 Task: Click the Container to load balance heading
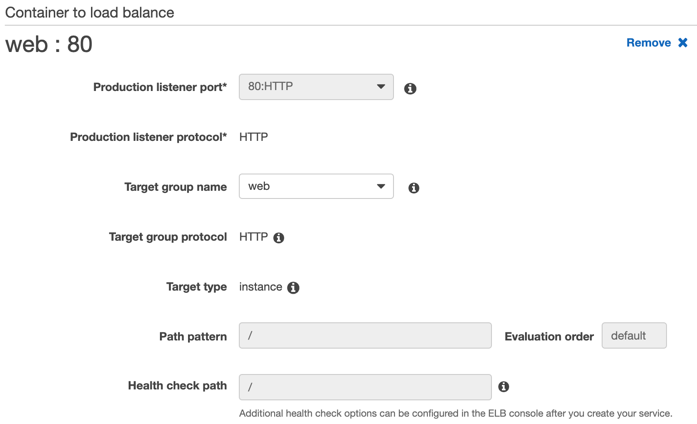(x=89, y=12)
